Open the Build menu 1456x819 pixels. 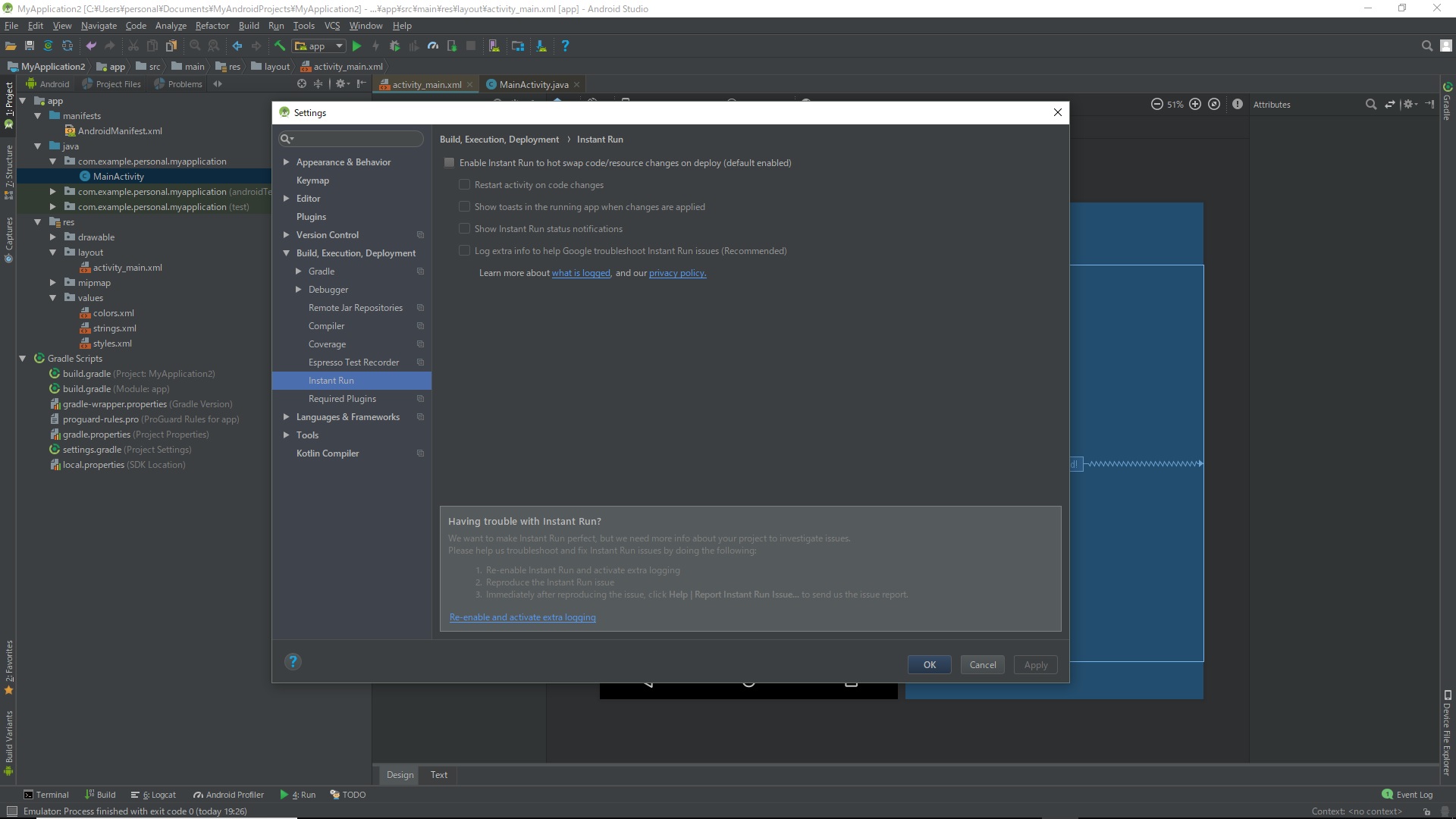coord(249,26)
